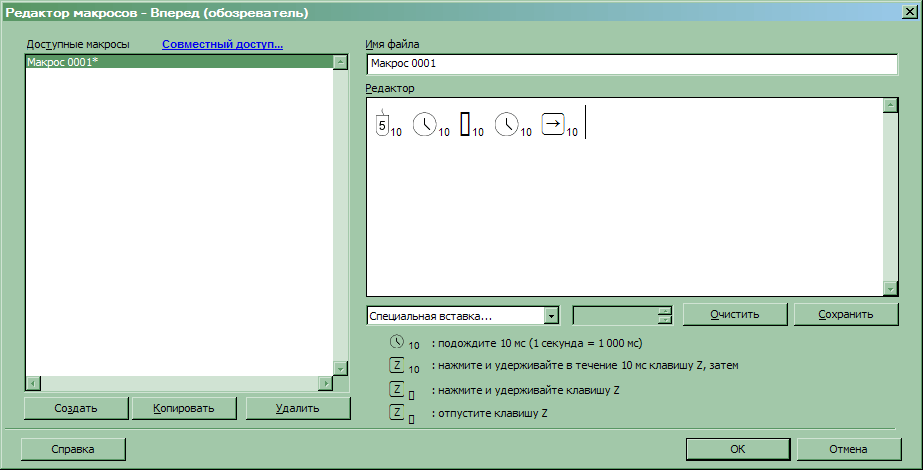Screen dimensions: 923x470
Task: Select the first clock delay icon in editor
Action: click(x=424, y=124)
